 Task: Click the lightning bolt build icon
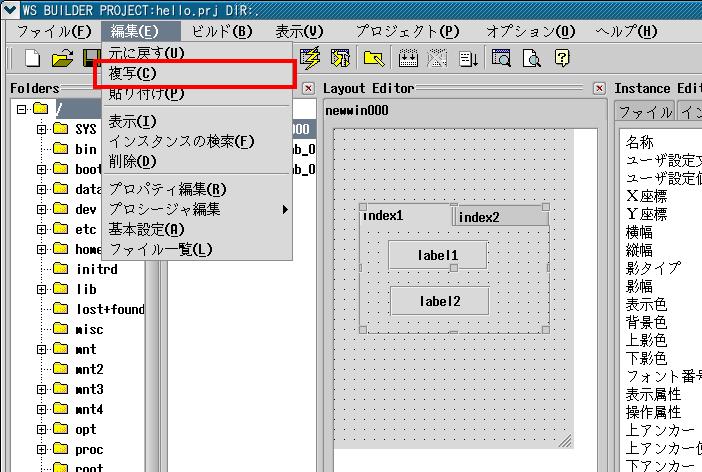coord(310,58)
